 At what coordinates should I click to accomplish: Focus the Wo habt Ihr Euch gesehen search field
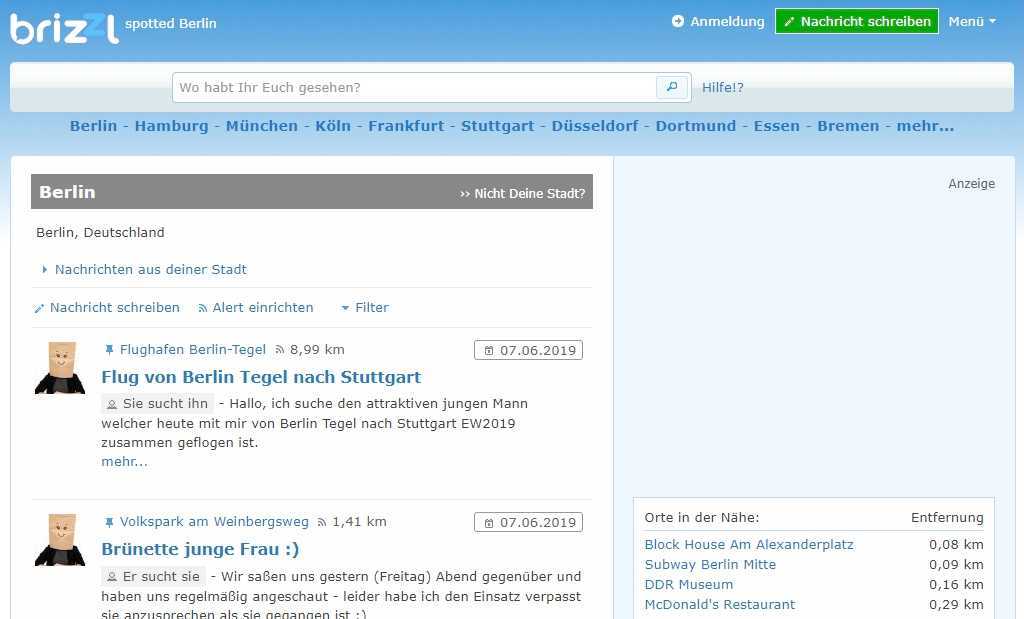(x=414, y=87)
